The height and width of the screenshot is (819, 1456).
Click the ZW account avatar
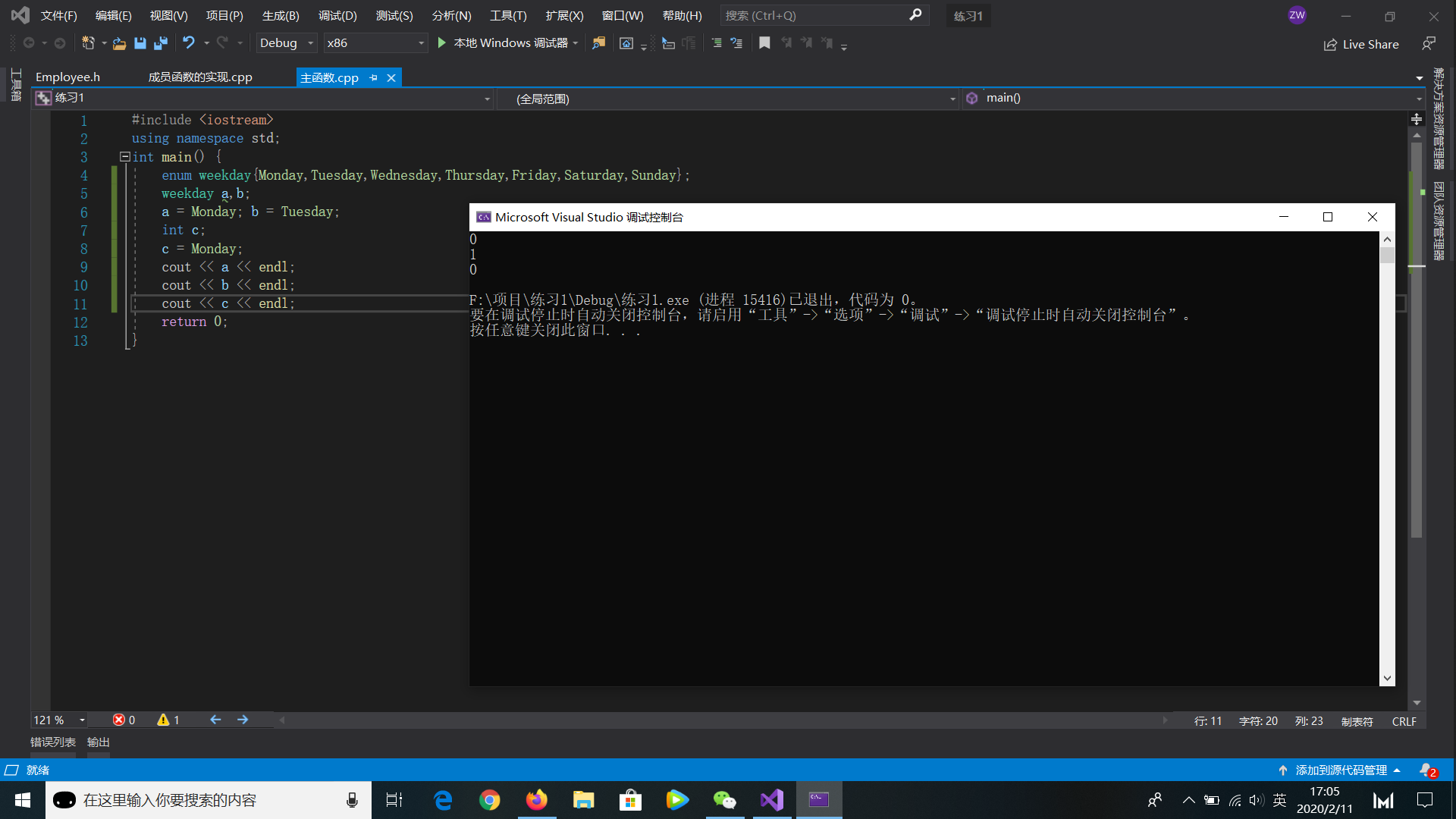click(1297, 15)
